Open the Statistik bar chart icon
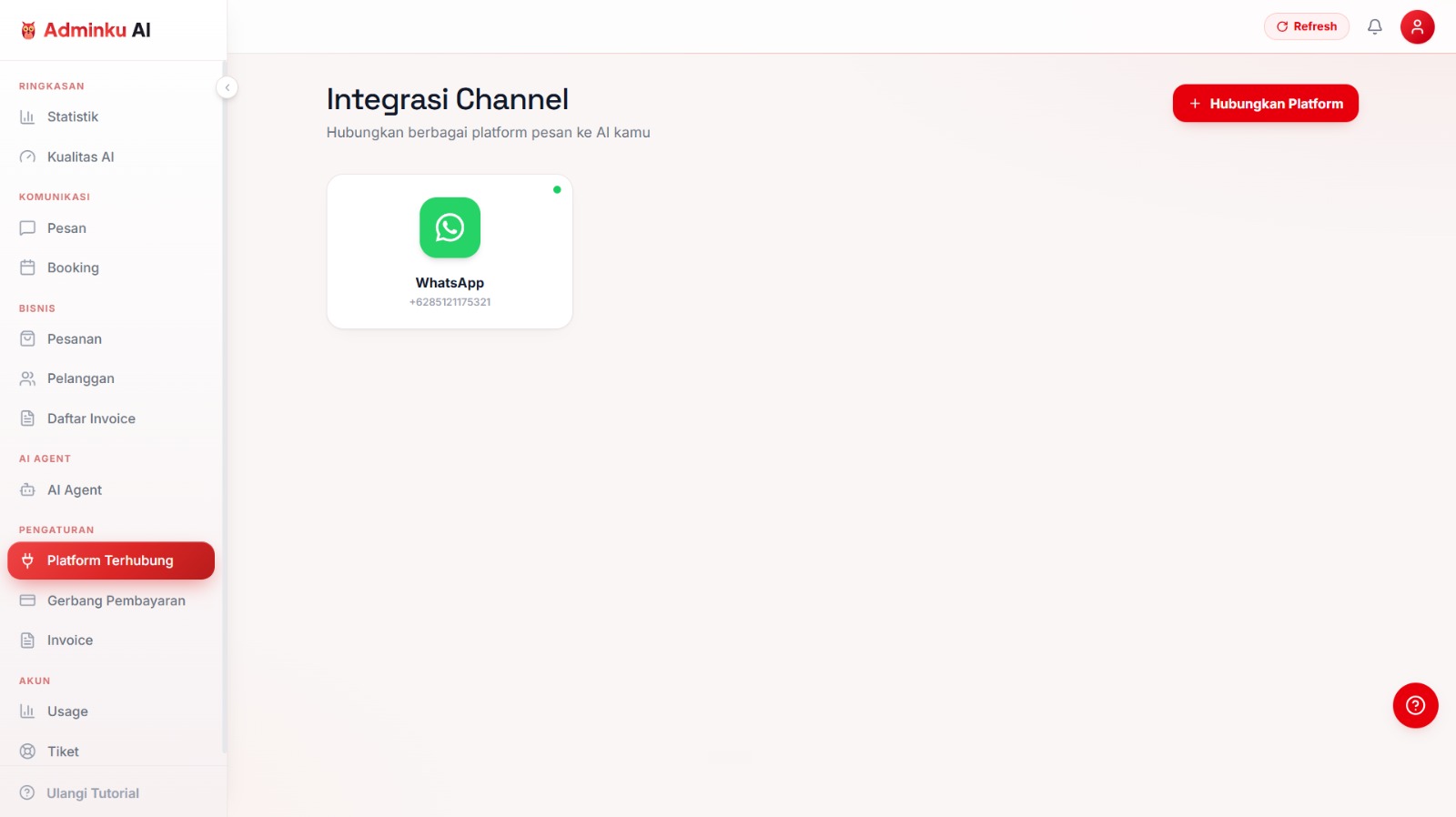1456x817 pixels. (27, 116)
